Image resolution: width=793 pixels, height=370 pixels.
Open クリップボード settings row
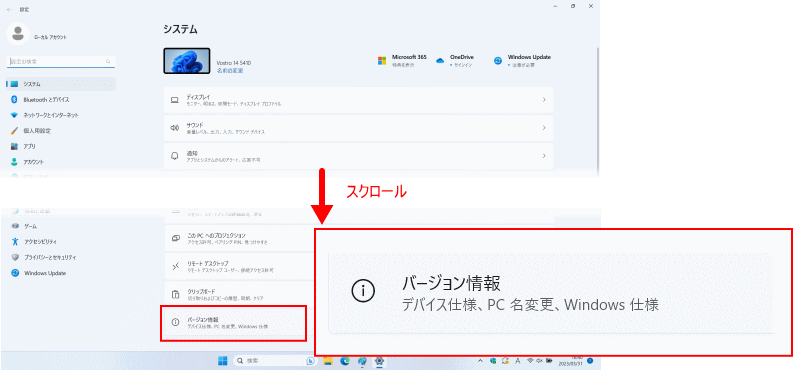(239, 295)
